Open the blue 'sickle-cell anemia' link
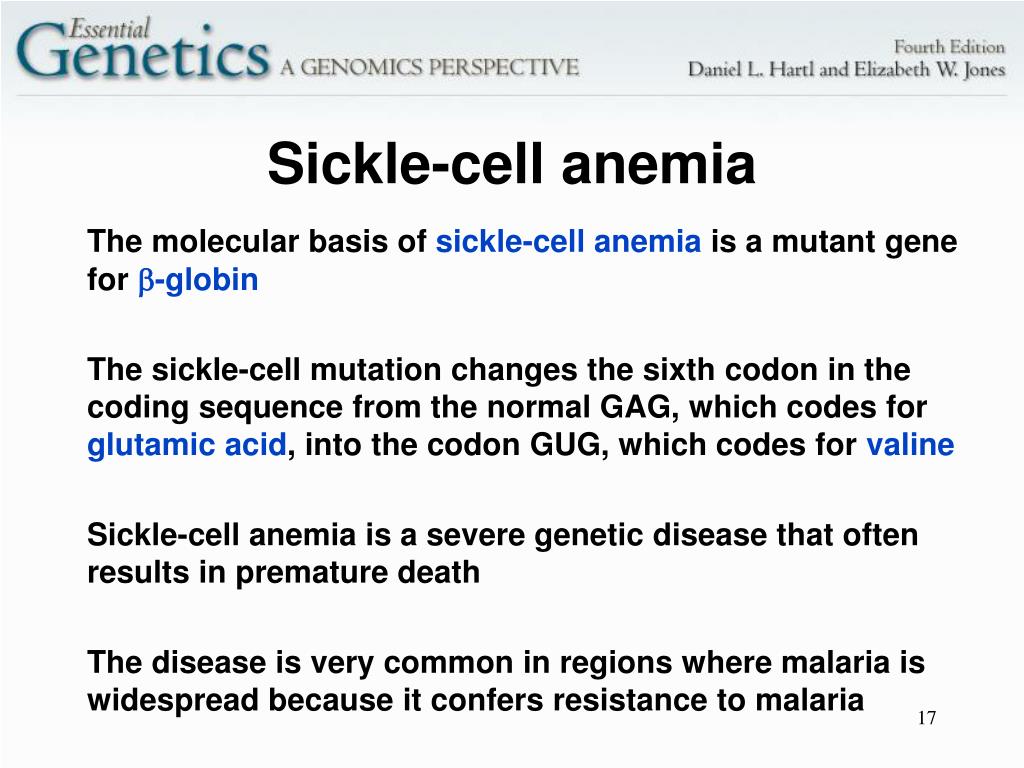 click(568, 241)
